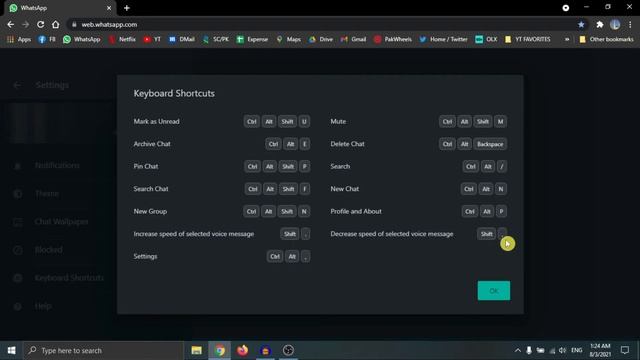The width and height of the screenshot is (640, 360).
Task: Open the OLX bookmark
Action: pos(486,39)
